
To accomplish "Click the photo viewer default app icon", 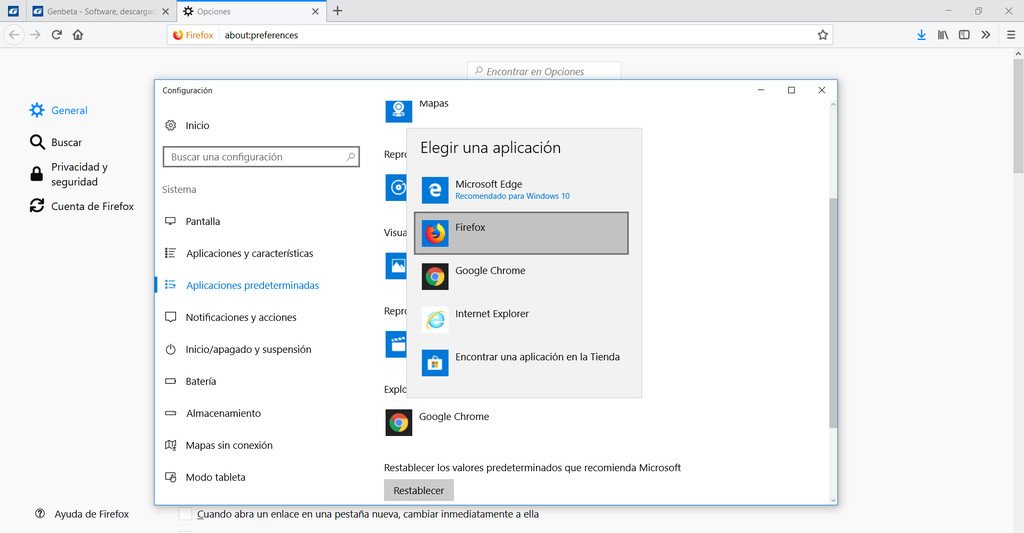I will [x=396, y=266].
